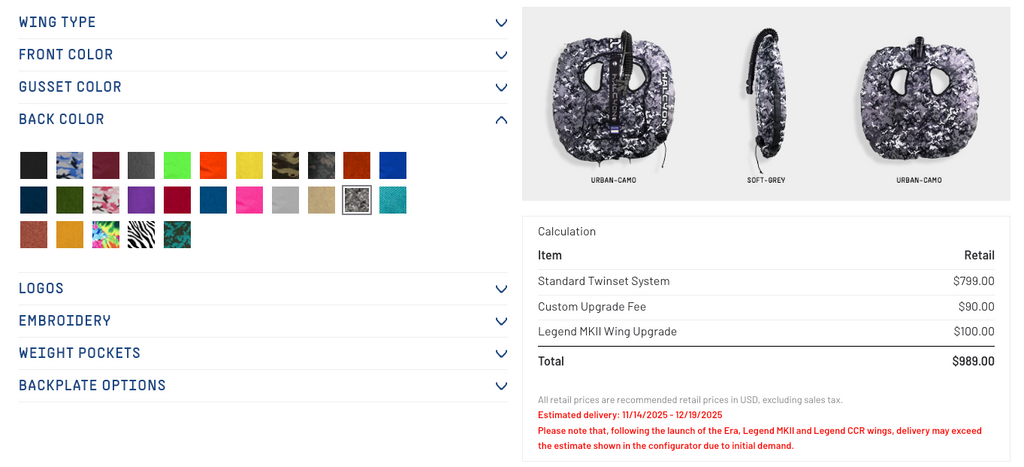This screenshot has width=1024, height=467.
Task: Show the Backplate Options section
Action: (262, 385)
